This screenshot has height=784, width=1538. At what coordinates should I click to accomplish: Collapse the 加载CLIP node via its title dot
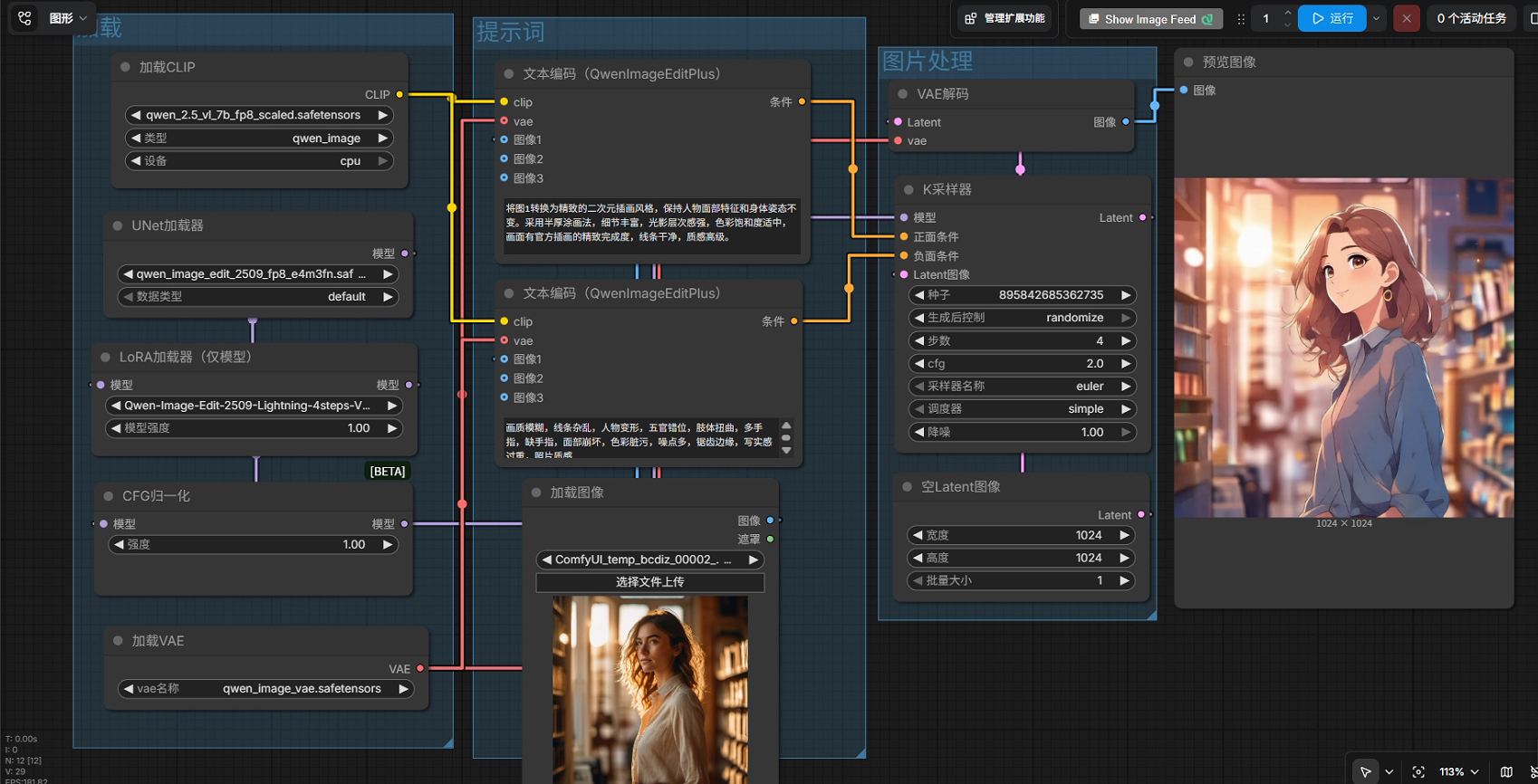point(125,67)
